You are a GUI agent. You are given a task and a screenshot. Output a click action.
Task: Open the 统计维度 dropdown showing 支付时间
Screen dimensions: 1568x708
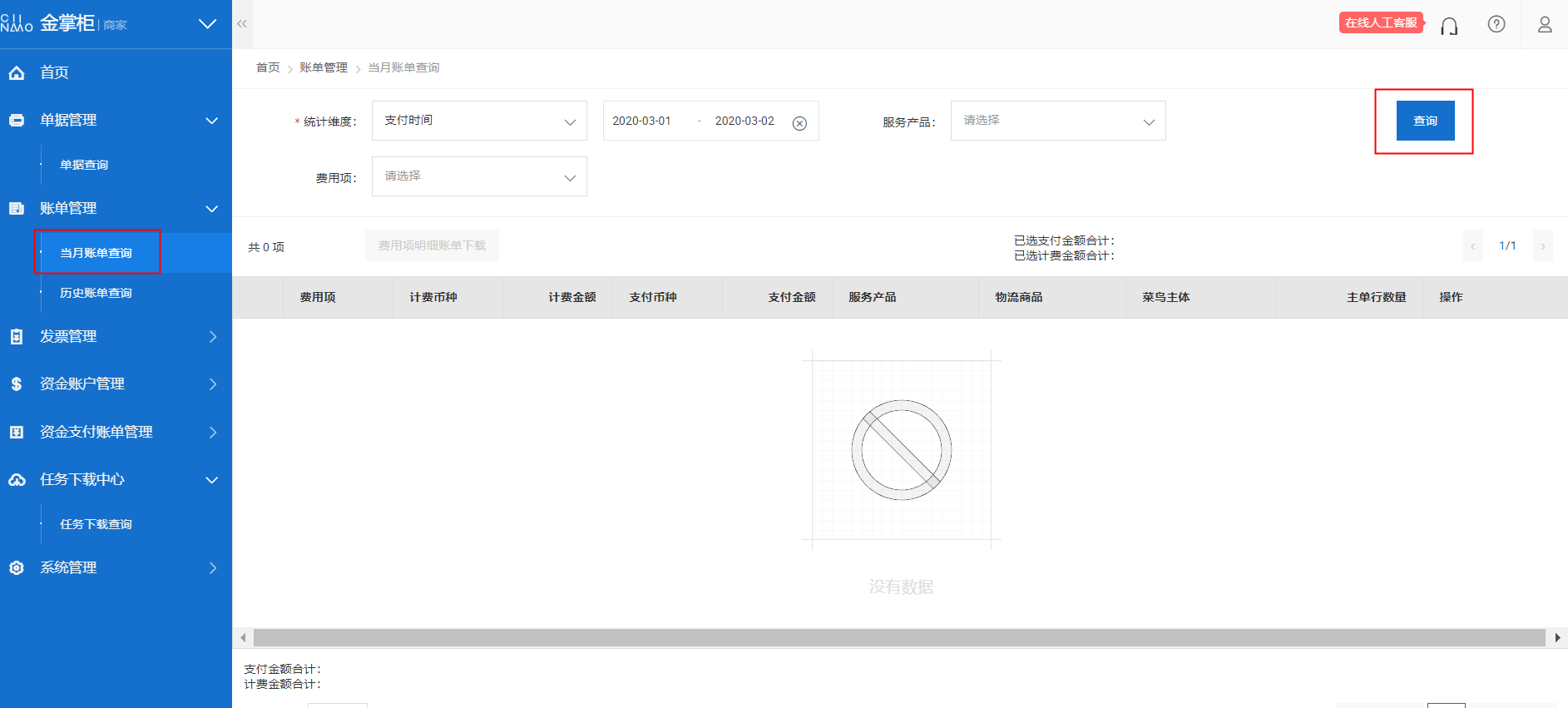pos(479,121)
